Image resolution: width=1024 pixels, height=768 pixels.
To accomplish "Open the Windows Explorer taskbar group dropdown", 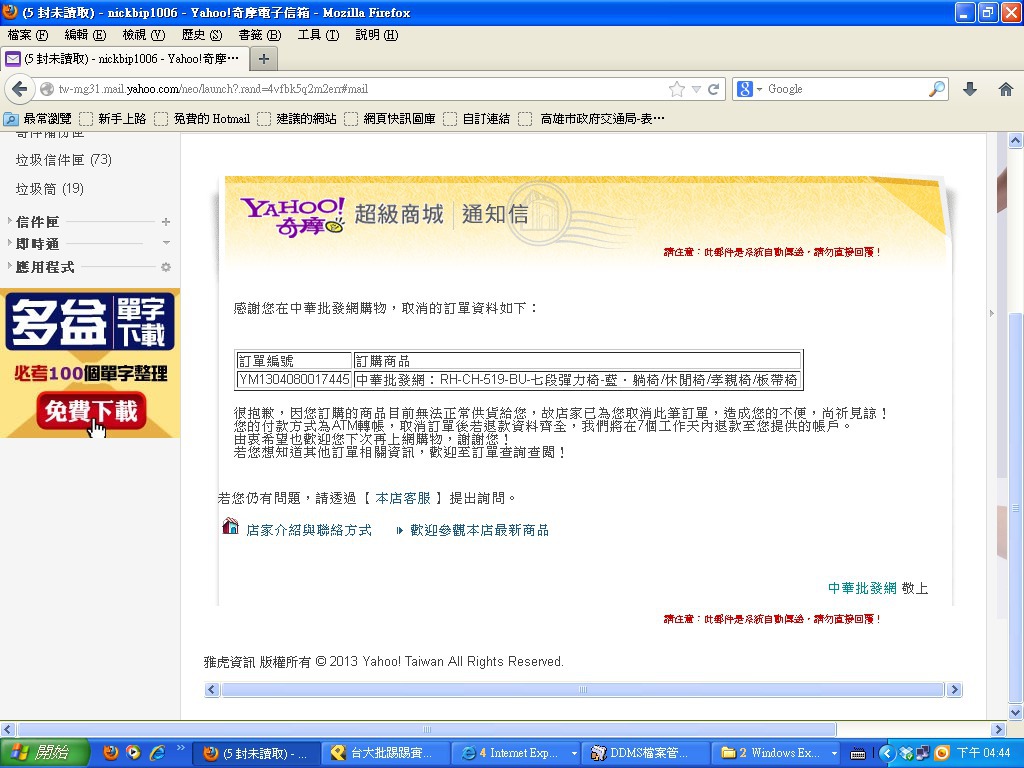I will [x=834, y=754].
